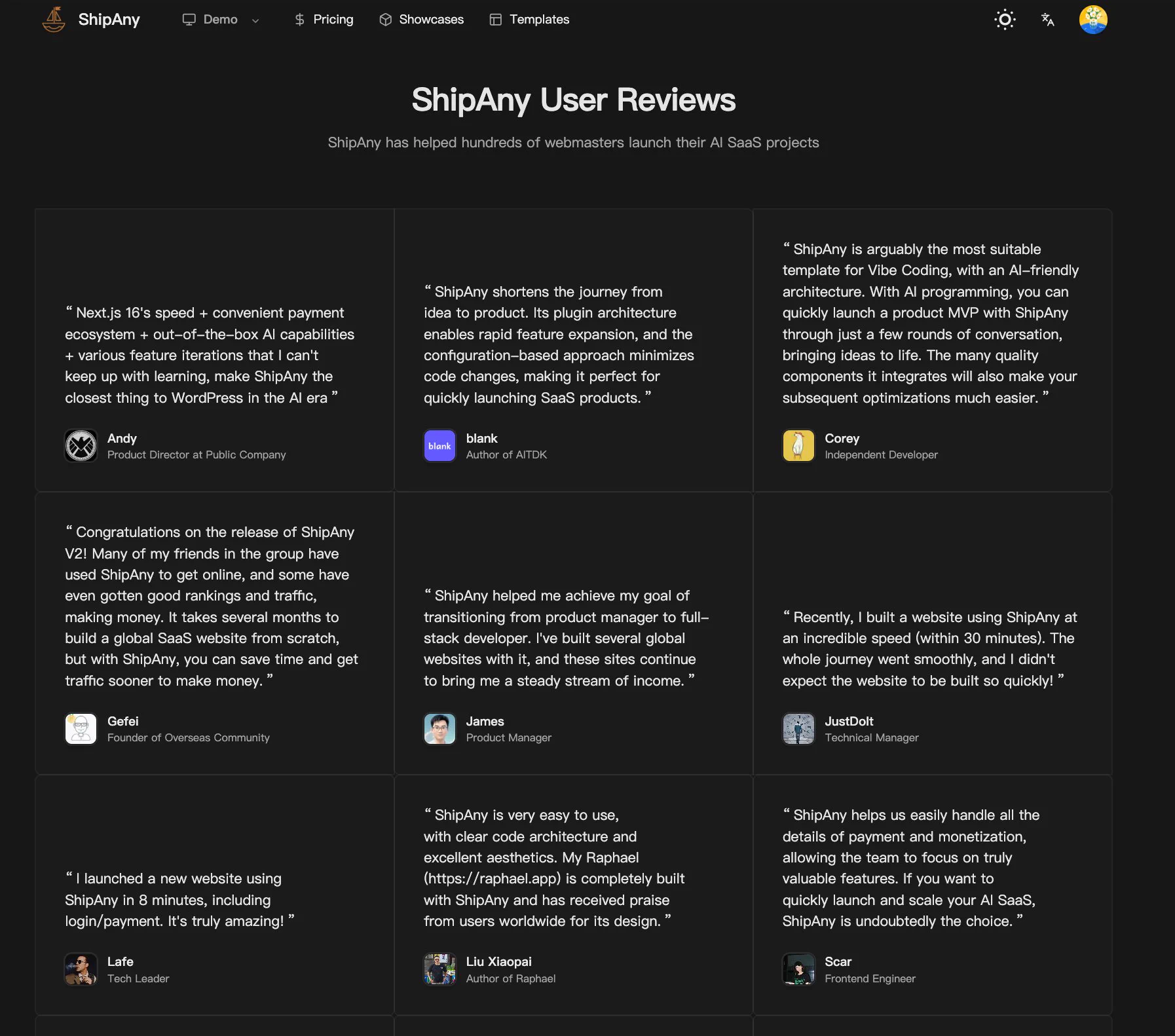Screen dimensions: 1175x1036
Task: Click Corey's yellow bird avatar
Action: [798, 446]
